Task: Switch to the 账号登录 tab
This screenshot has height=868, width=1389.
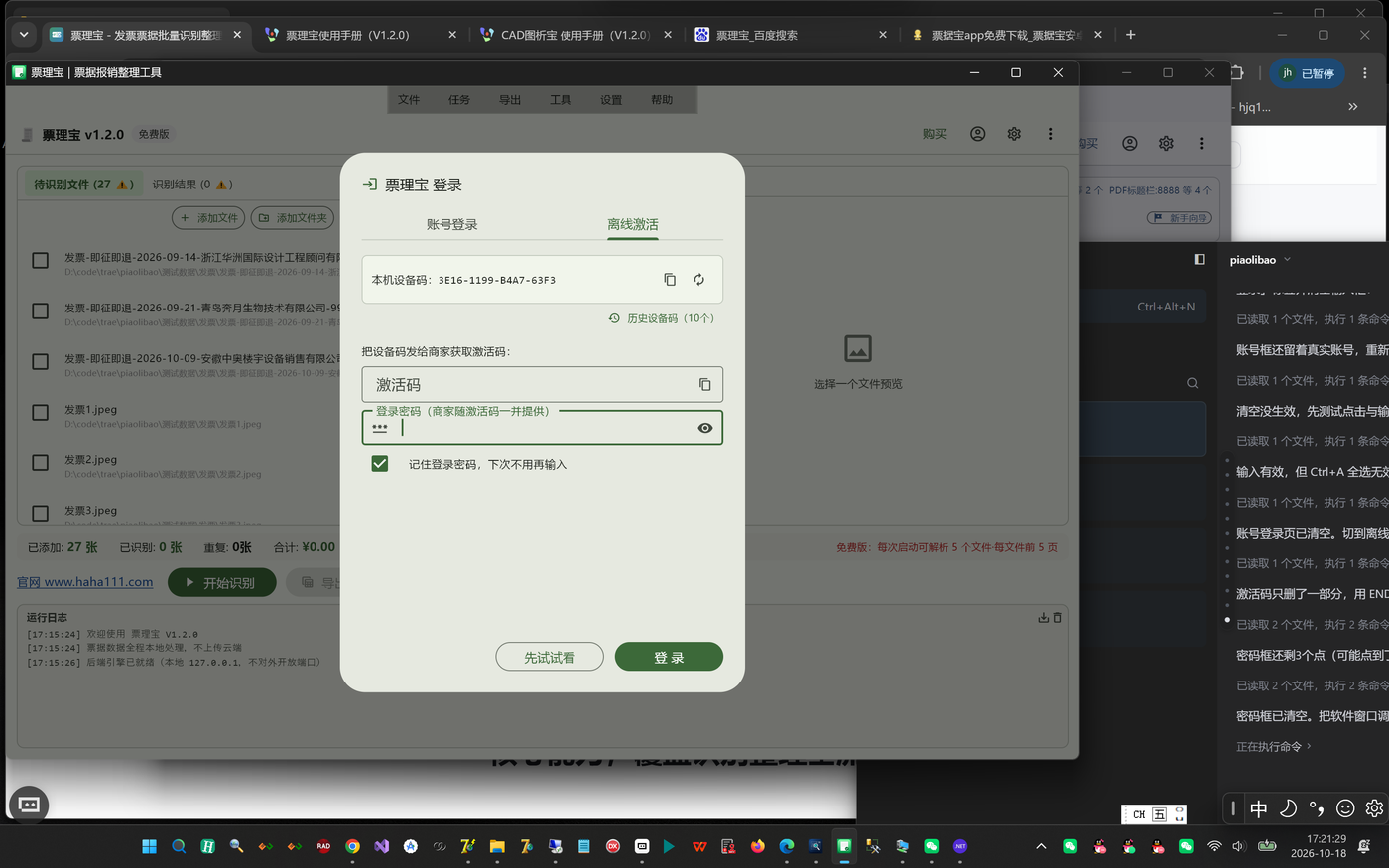Action: 452,224
